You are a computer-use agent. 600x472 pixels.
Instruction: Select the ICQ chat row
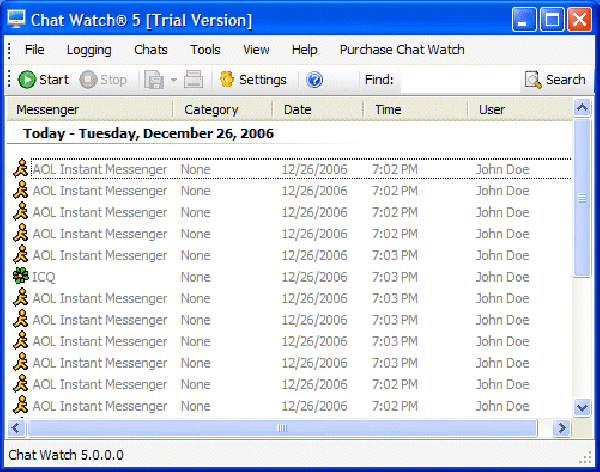[x=290, y=277]
